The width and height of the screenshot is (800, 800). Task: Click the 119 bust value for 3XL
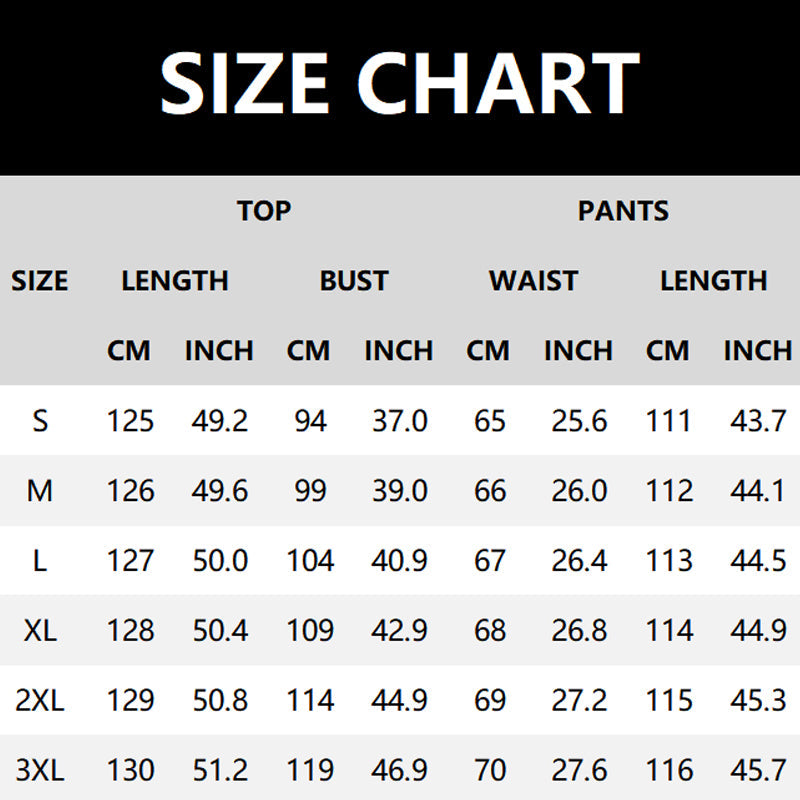(310, 771)
